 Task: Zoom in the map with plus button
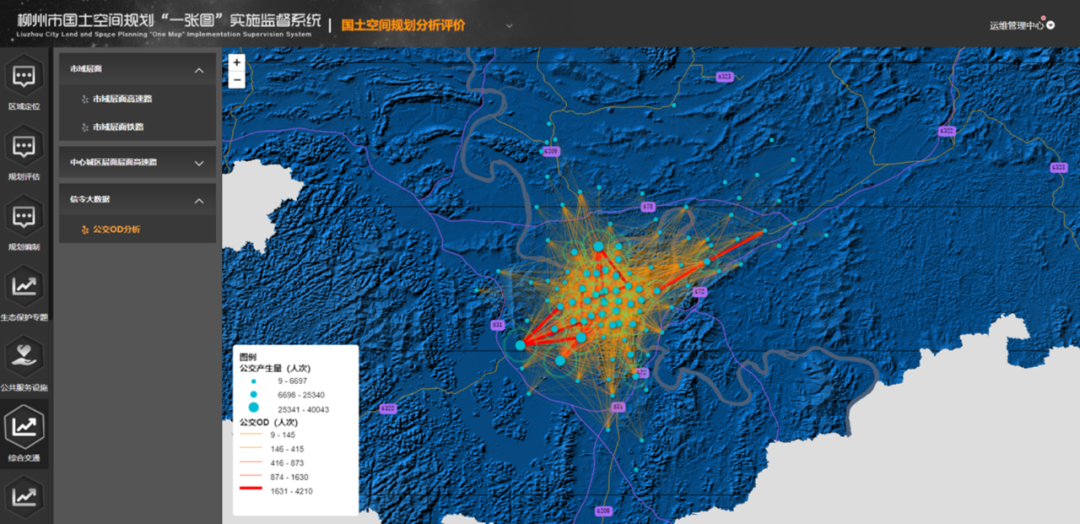[236, 62]
